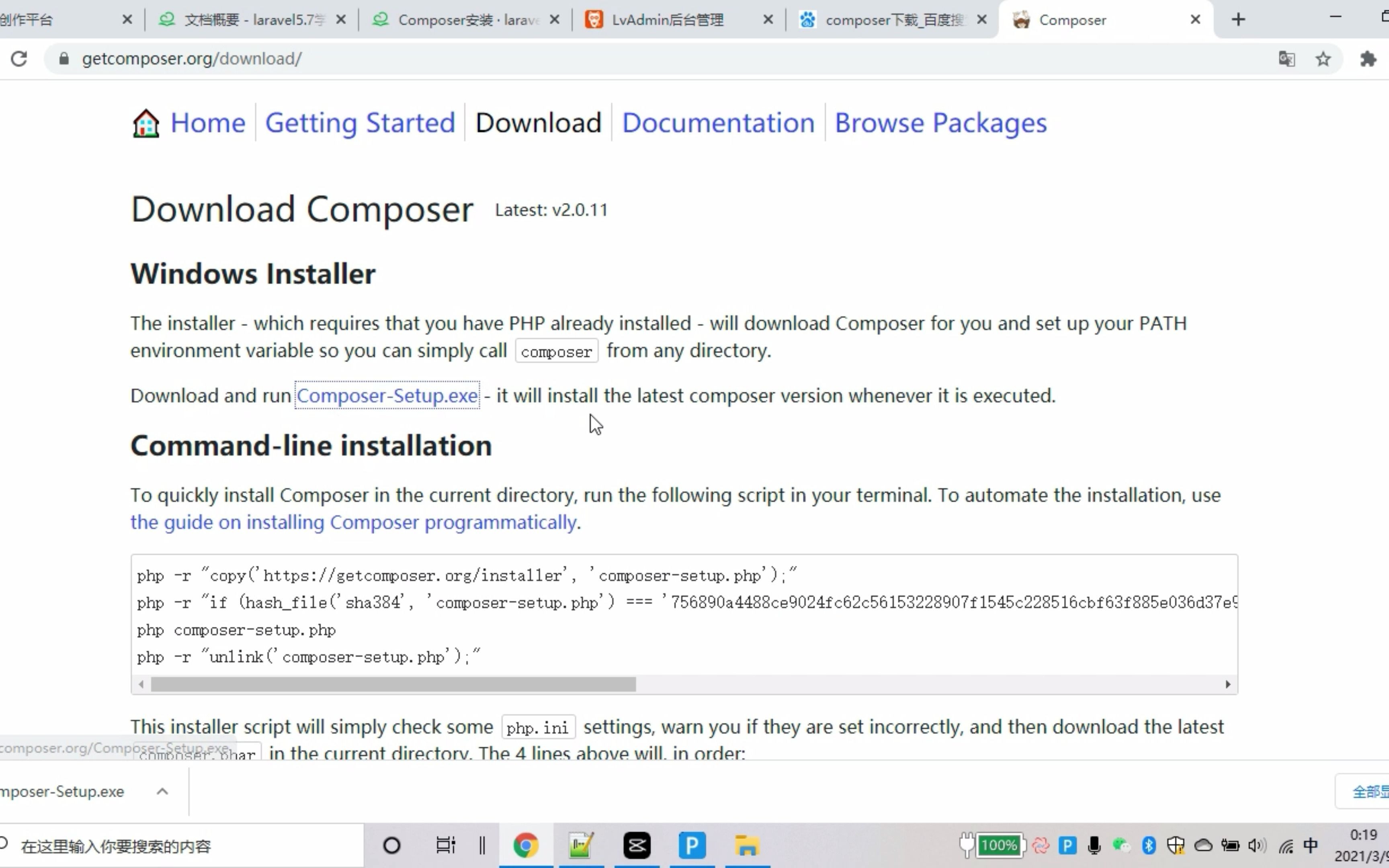The image size is (1389, 868).
Task: Click the microphone tray icon
Action: point(1094,845)
